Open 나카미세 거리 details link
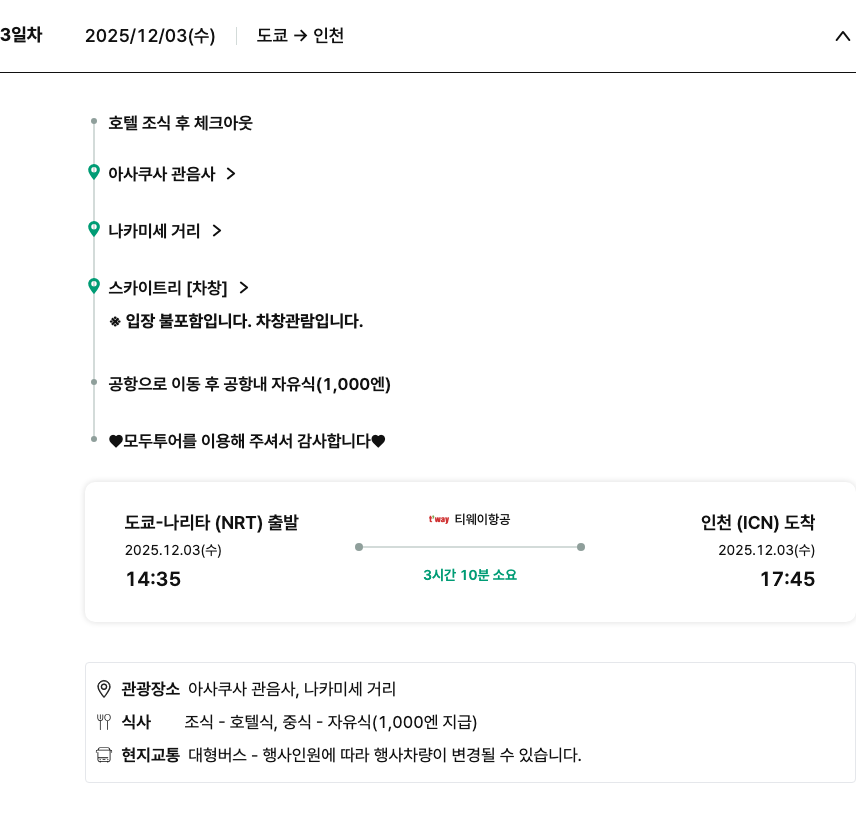This screenshot has height=823, width=856. [154, 231]
